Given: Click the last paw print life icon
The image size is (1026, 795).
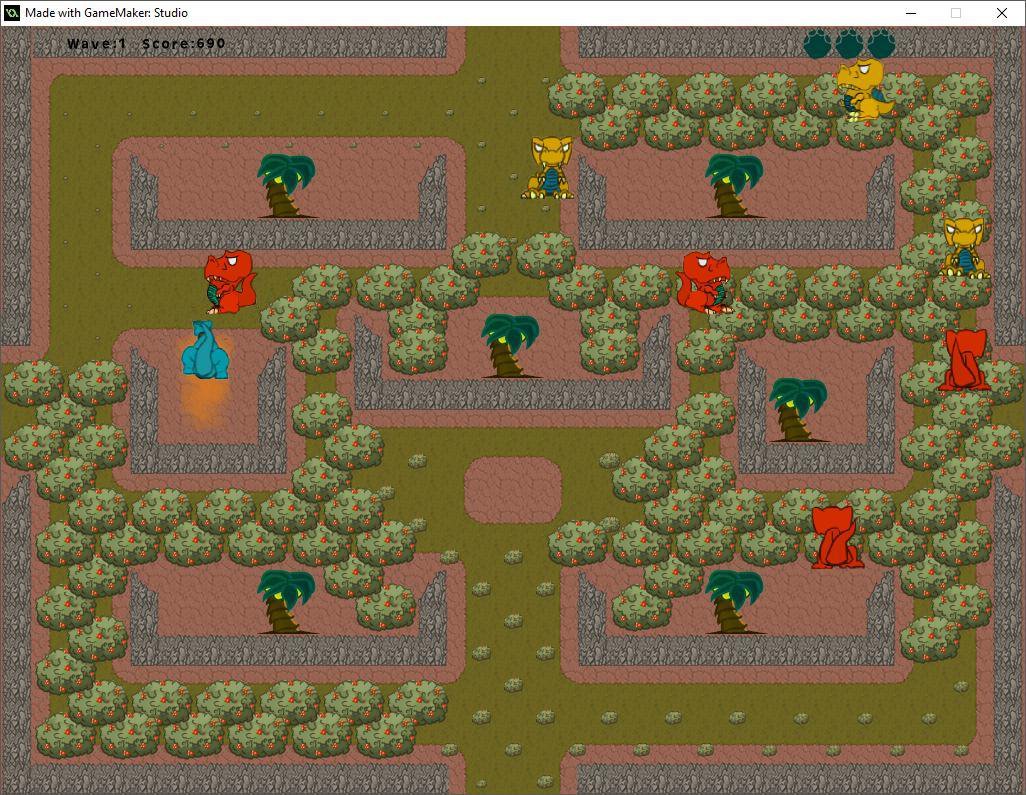Looking at the screenshot, I should pyautogui.click(x=881, y=44).
